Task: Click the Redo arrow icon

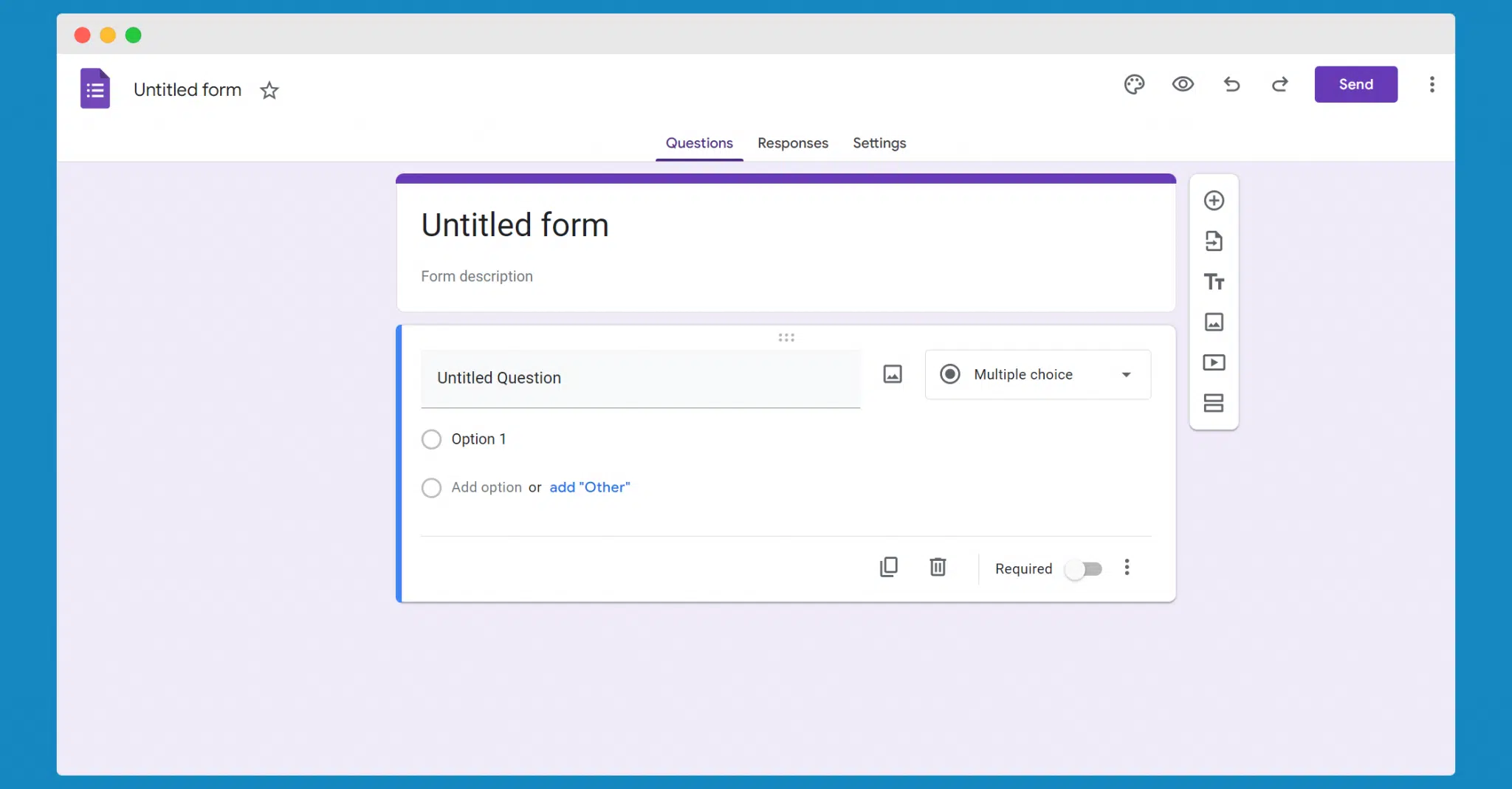Action: (x=1281, y=84)
